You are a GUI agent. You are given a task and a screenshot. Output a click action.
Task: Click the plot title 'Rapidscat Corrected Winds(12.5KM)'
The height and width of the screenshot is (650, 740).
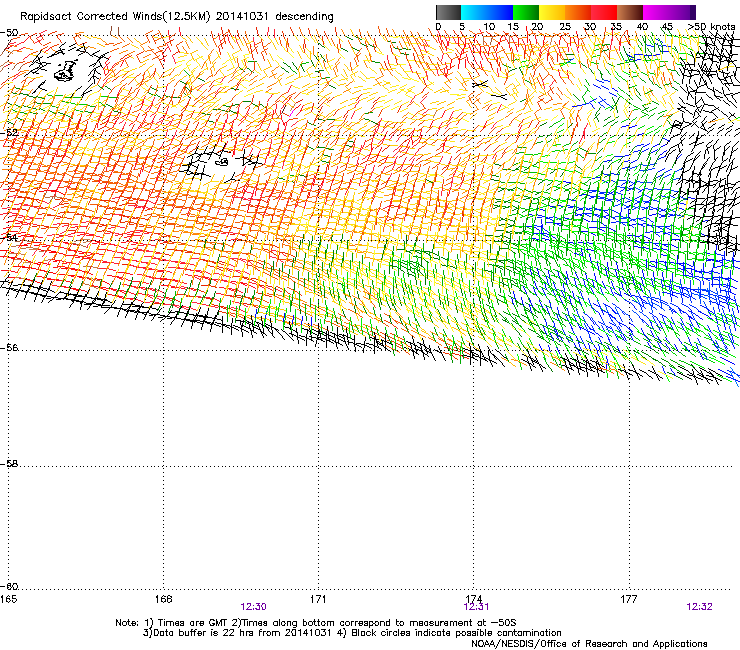(x=115, y=17)
